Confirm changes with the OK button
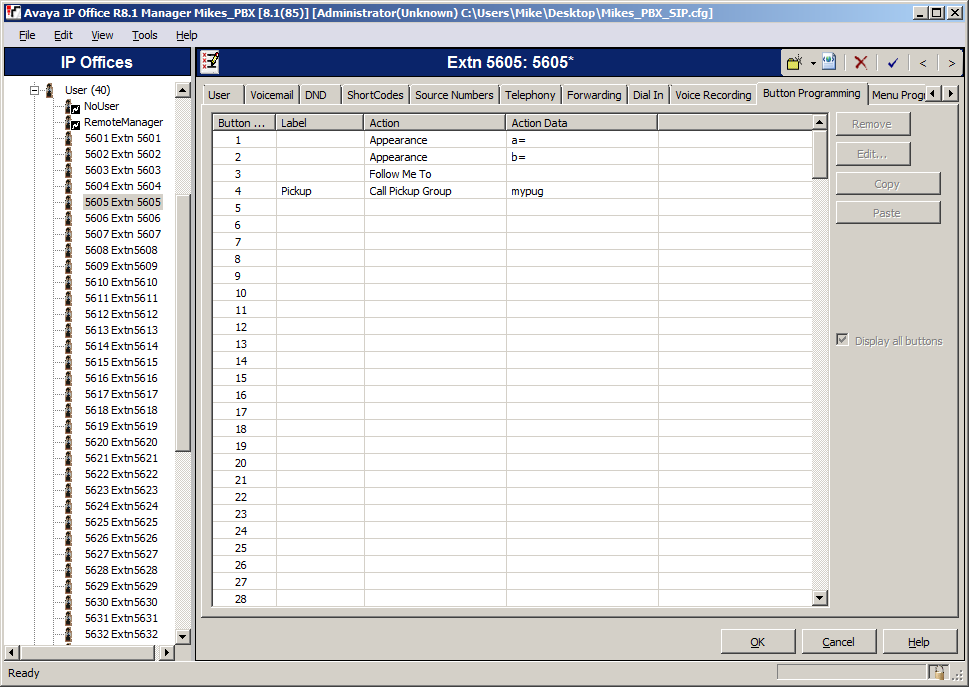969x687 pixels. (x=758, y=643)
